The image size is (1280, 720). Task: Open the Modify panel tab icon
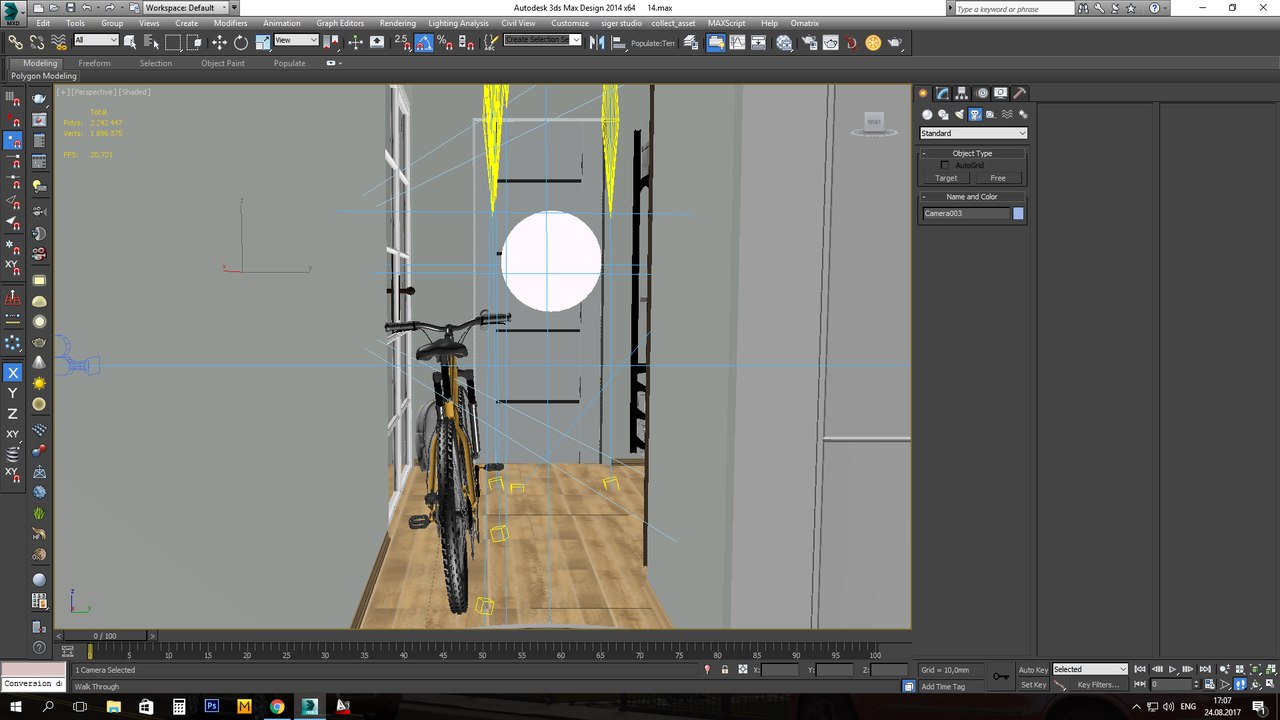[943, 93]
